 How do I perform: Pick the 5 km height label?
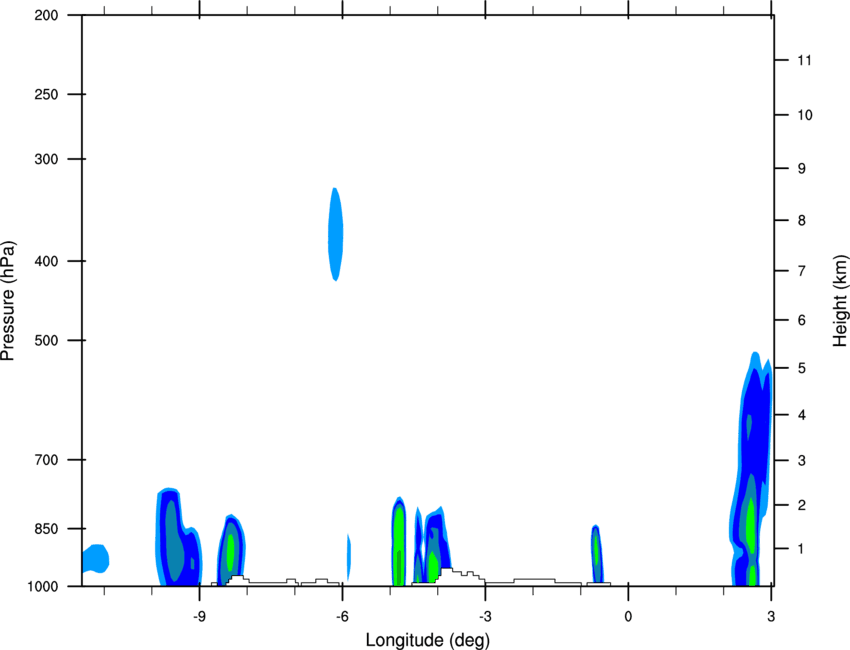802,368
